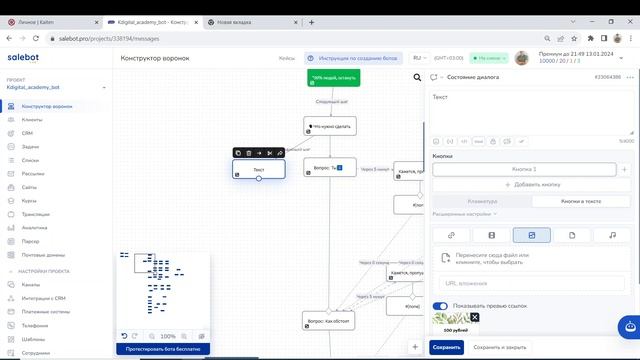
Task: Select document attachment type icon
Action: [572, 235]
